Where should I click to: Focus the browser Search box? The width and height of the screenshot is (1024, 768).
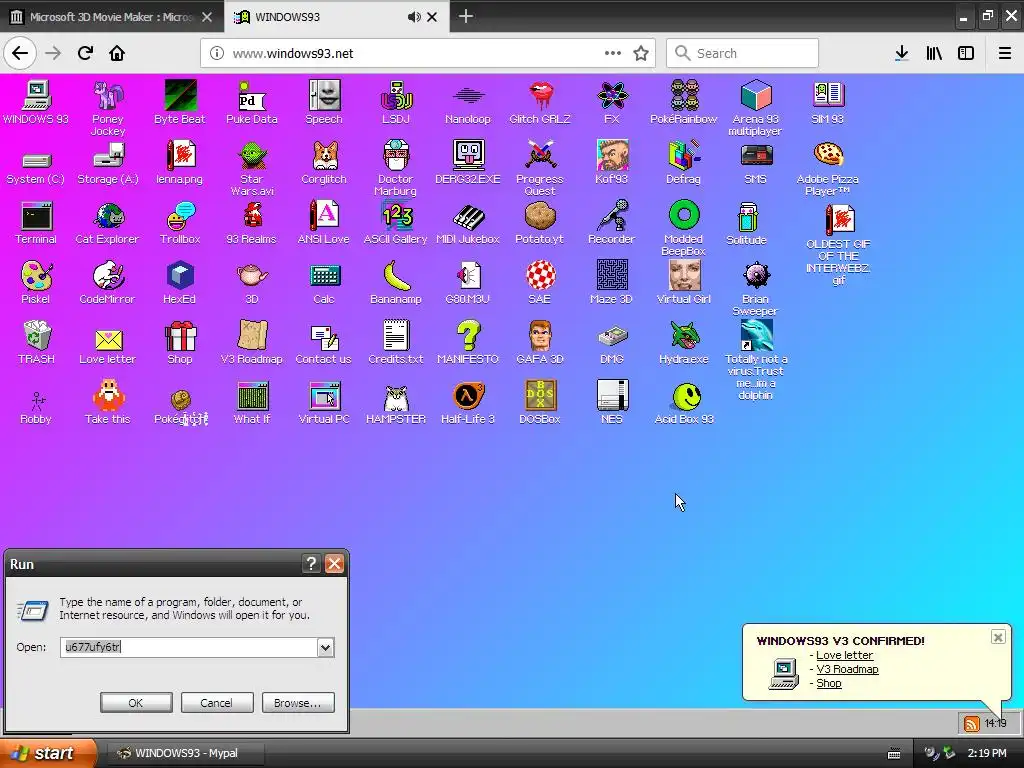pyautogui.click(x=742, y=54)
